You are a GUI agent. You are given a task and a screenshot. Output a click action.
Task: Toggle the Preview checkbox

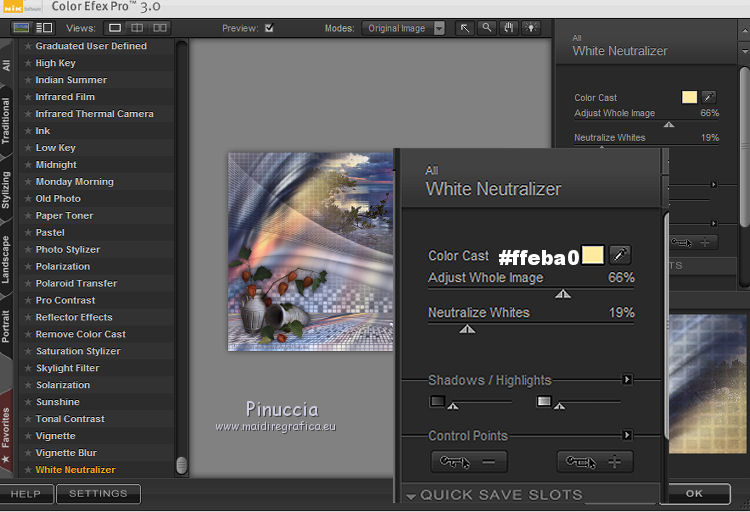point(269,28)
